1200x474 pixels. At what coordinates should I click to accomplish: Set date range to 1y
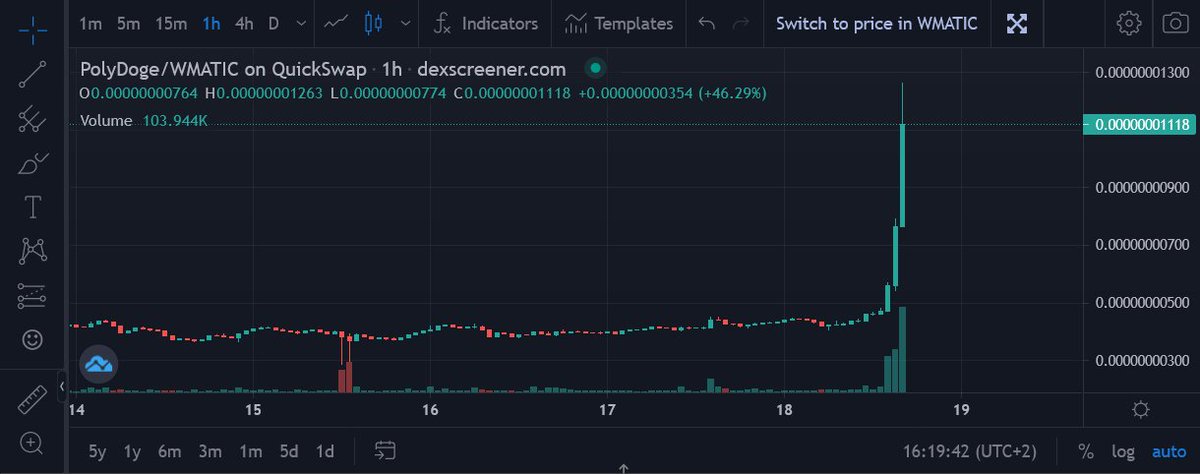(132, 451)
